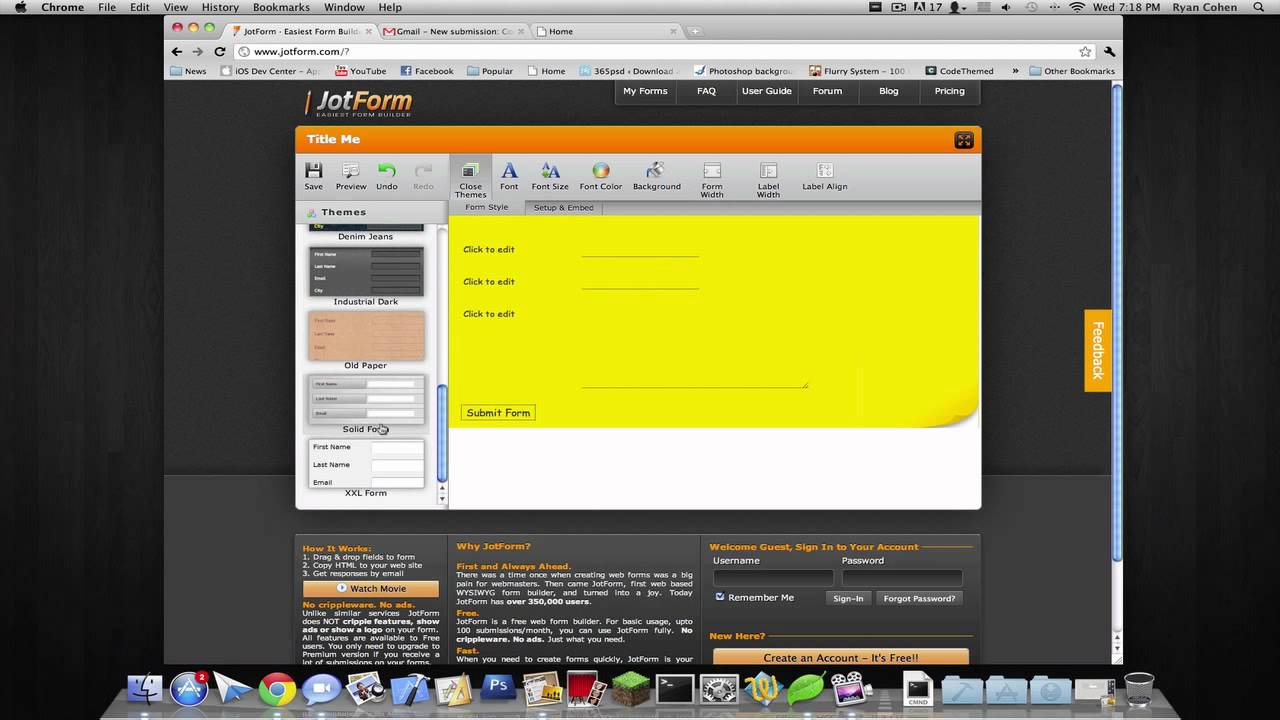Click Create an Account – It's Free!!

(840, 658)
